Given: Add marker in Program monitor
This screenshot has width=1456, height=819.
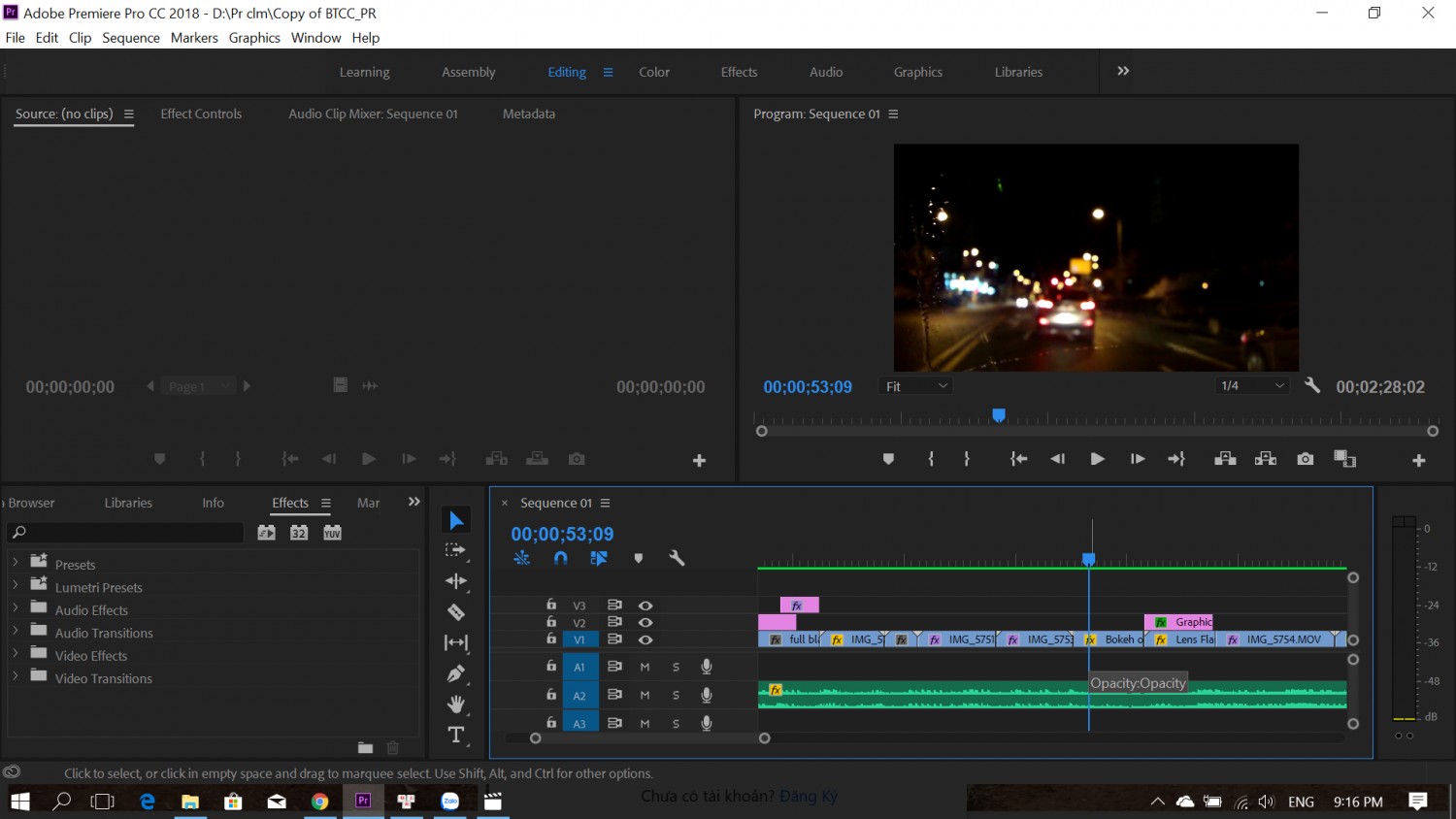Looking at the screenshot, I should 888,459.
